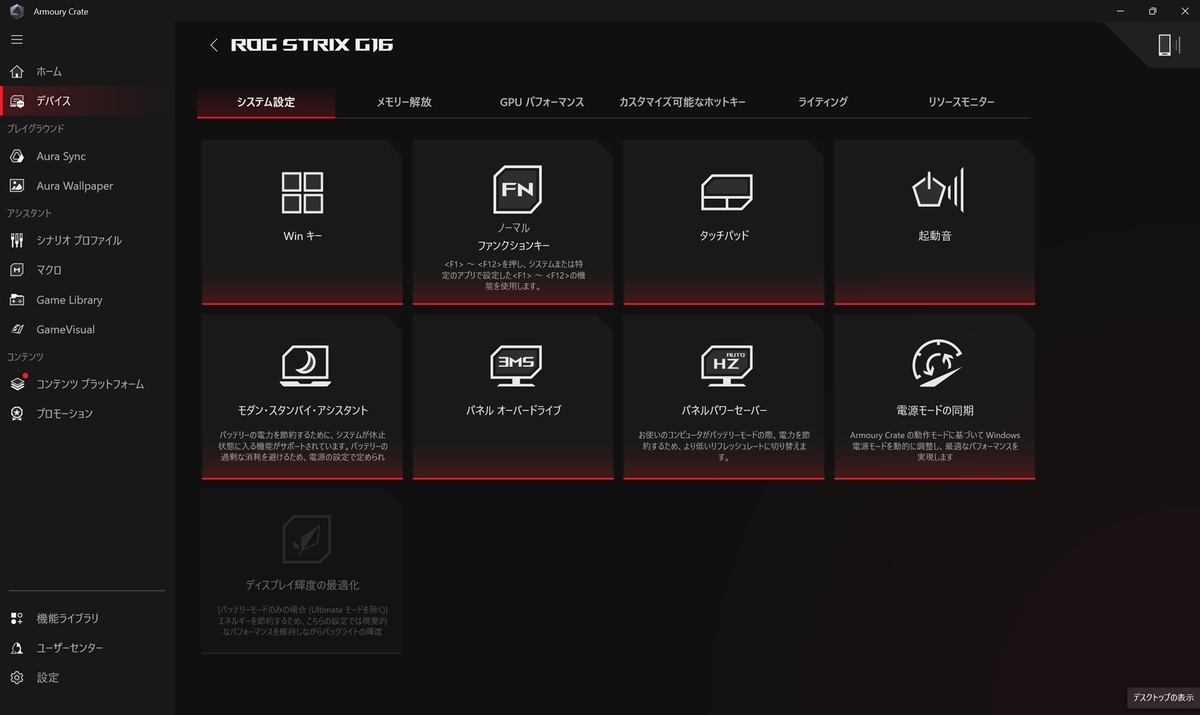
Task: Click the Home icon in sidebar
Action: pos(16,71)
